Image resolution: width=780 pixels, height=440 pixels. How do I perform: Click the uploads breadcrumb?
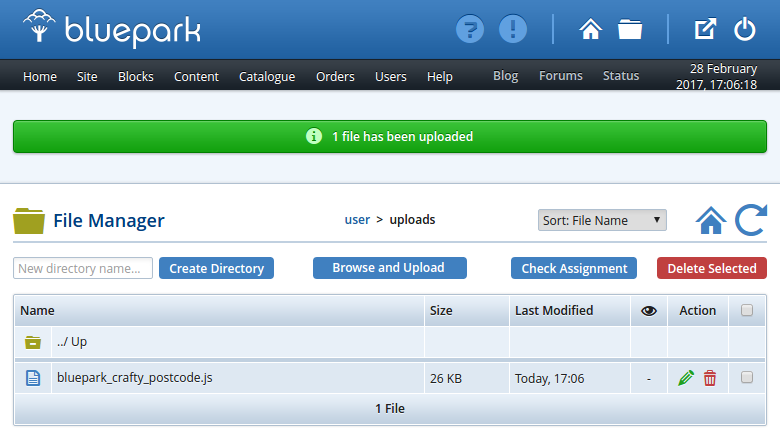tap(412, 220)
